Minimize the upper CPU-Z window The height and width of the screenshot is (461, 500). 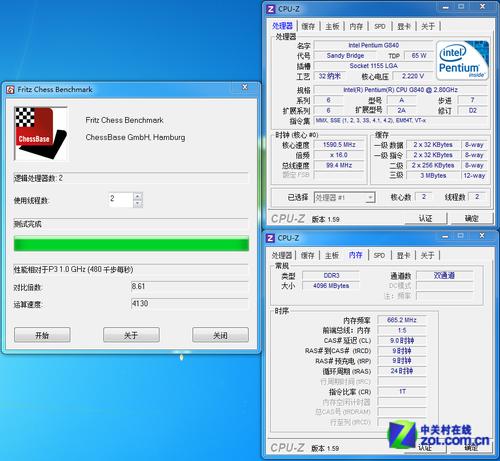pyautogui.click(x=446, y=7)
